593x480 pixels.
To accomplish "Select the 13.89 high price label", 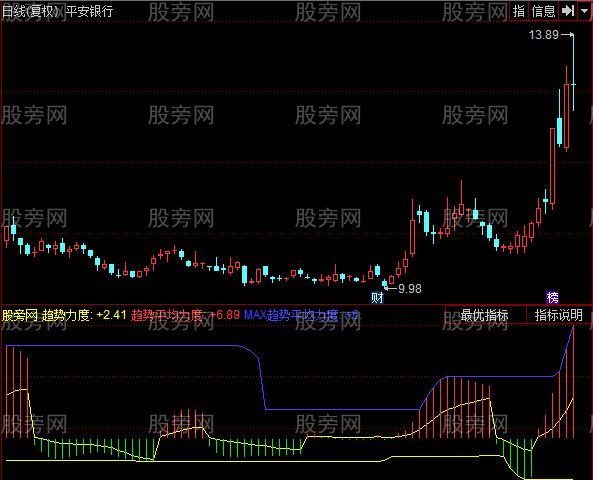I will tap(543, 35).
